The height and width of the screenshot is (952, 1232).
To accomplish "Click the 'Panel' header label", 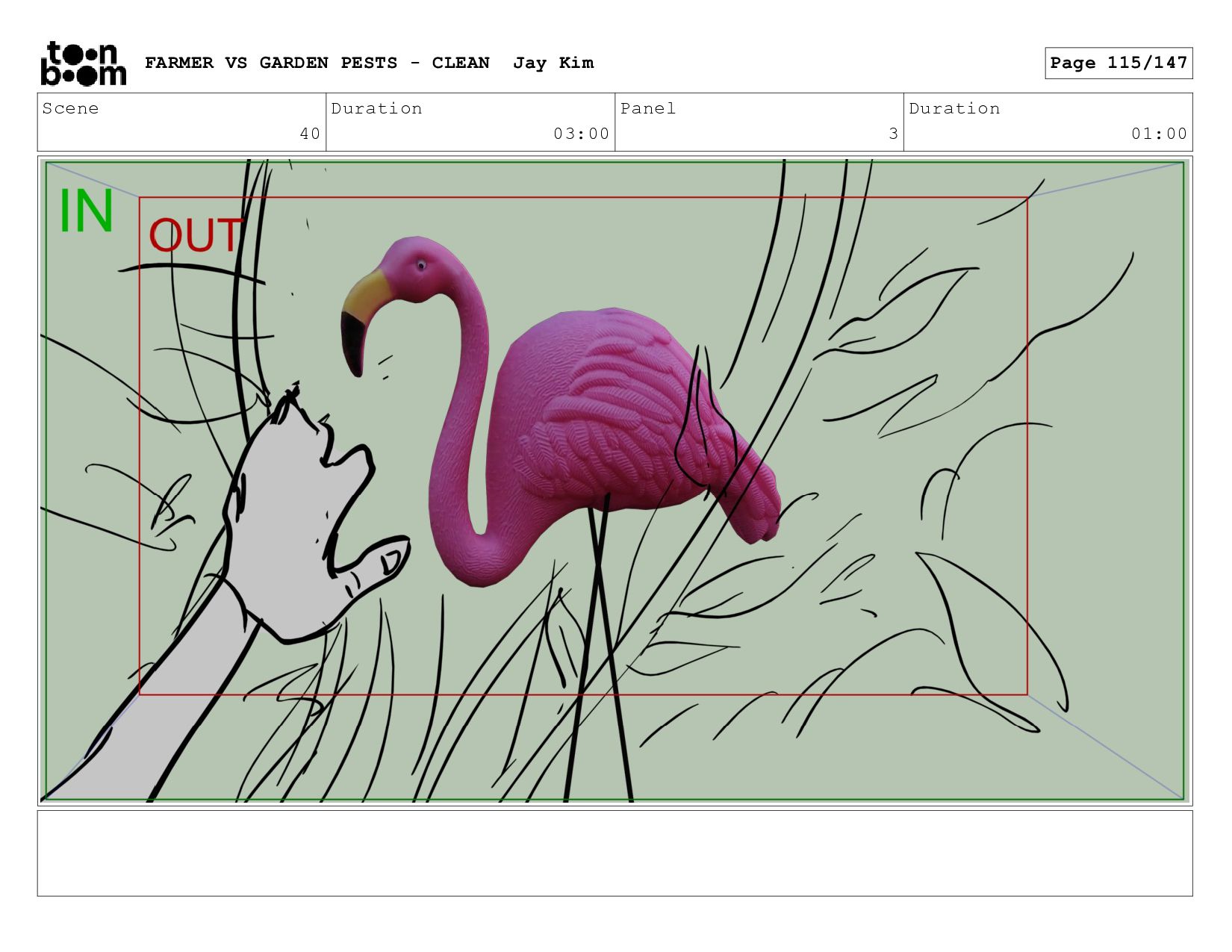I will [x=648, y=108].
